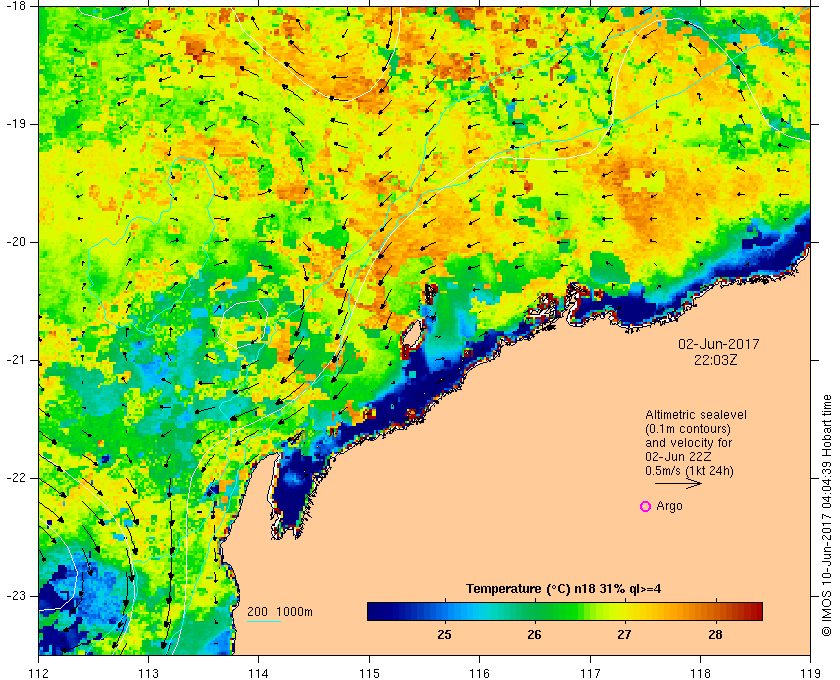
Task: Click the latitude axis label '-23'
Action: coord(15,596)
